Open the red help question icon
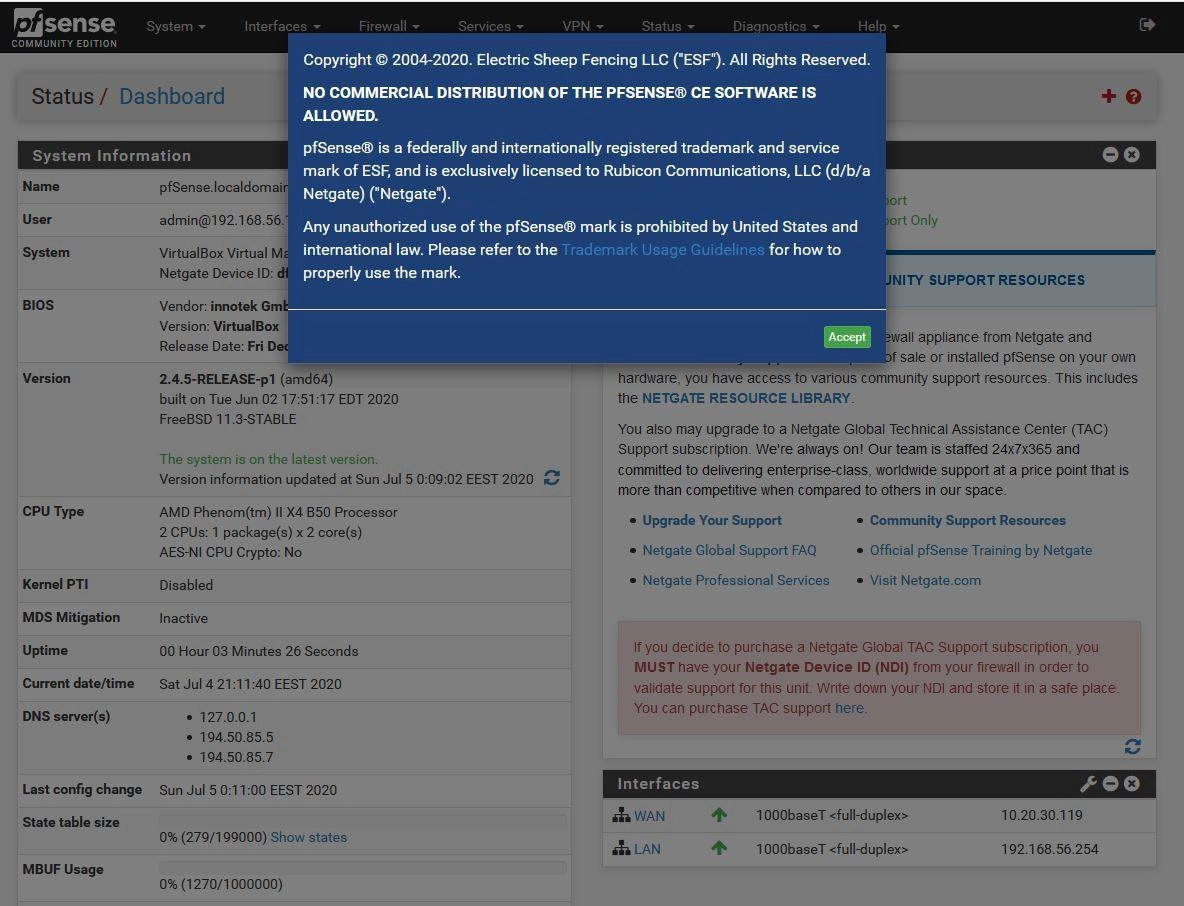This screenshot has height=906, width=1184. click(x=1133, y=96)
